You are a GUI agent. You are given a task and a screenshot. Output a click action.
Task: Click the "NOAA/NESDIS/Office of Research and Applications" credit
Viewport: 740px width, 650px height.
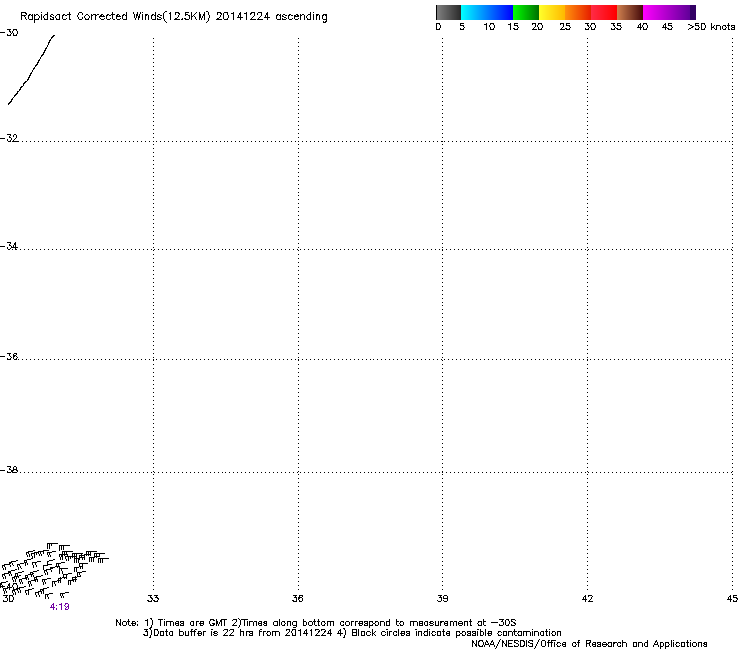coord(589,644)
